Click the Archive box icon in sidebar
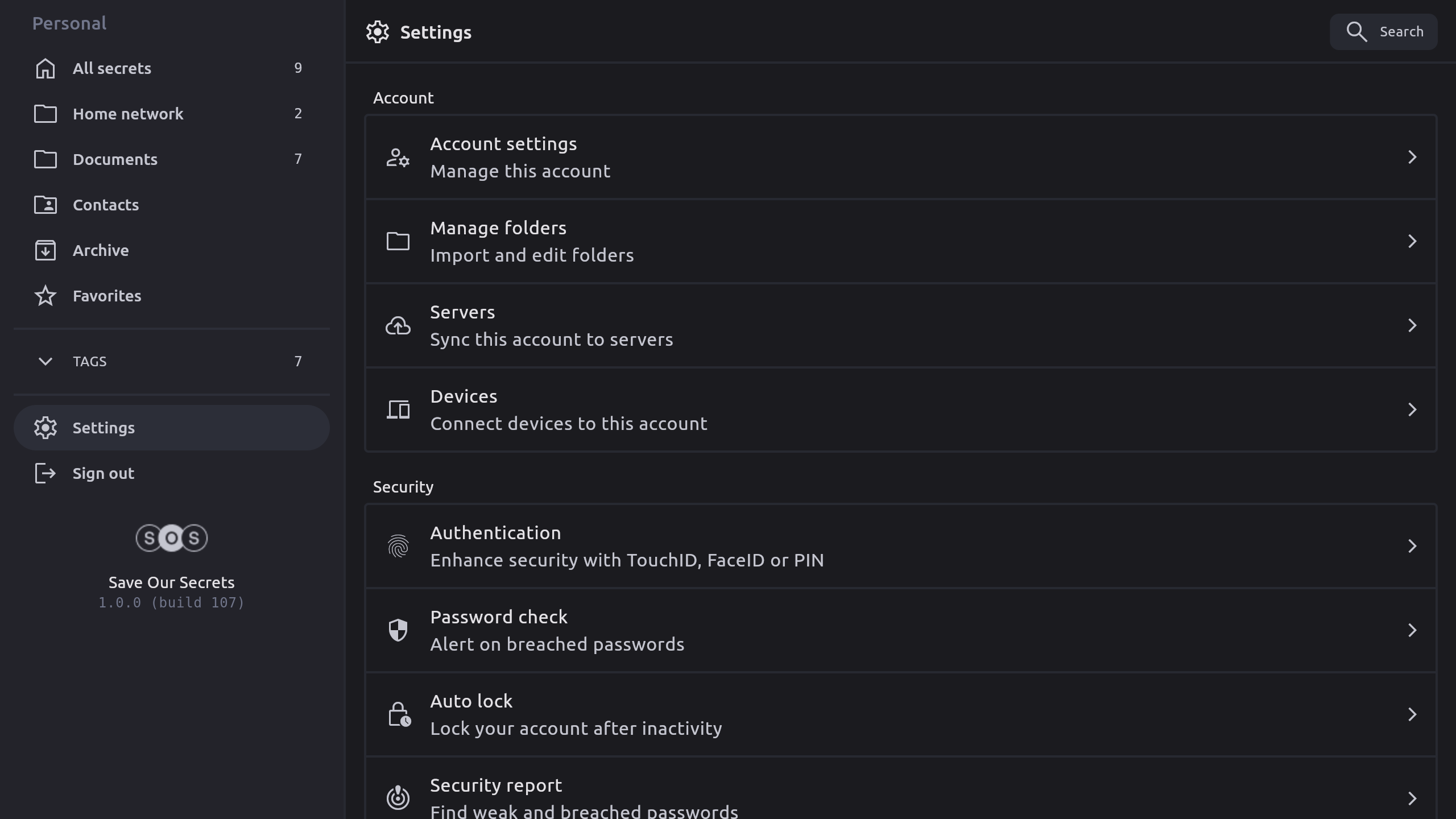The image size is (1456, 819). (45, 250)
